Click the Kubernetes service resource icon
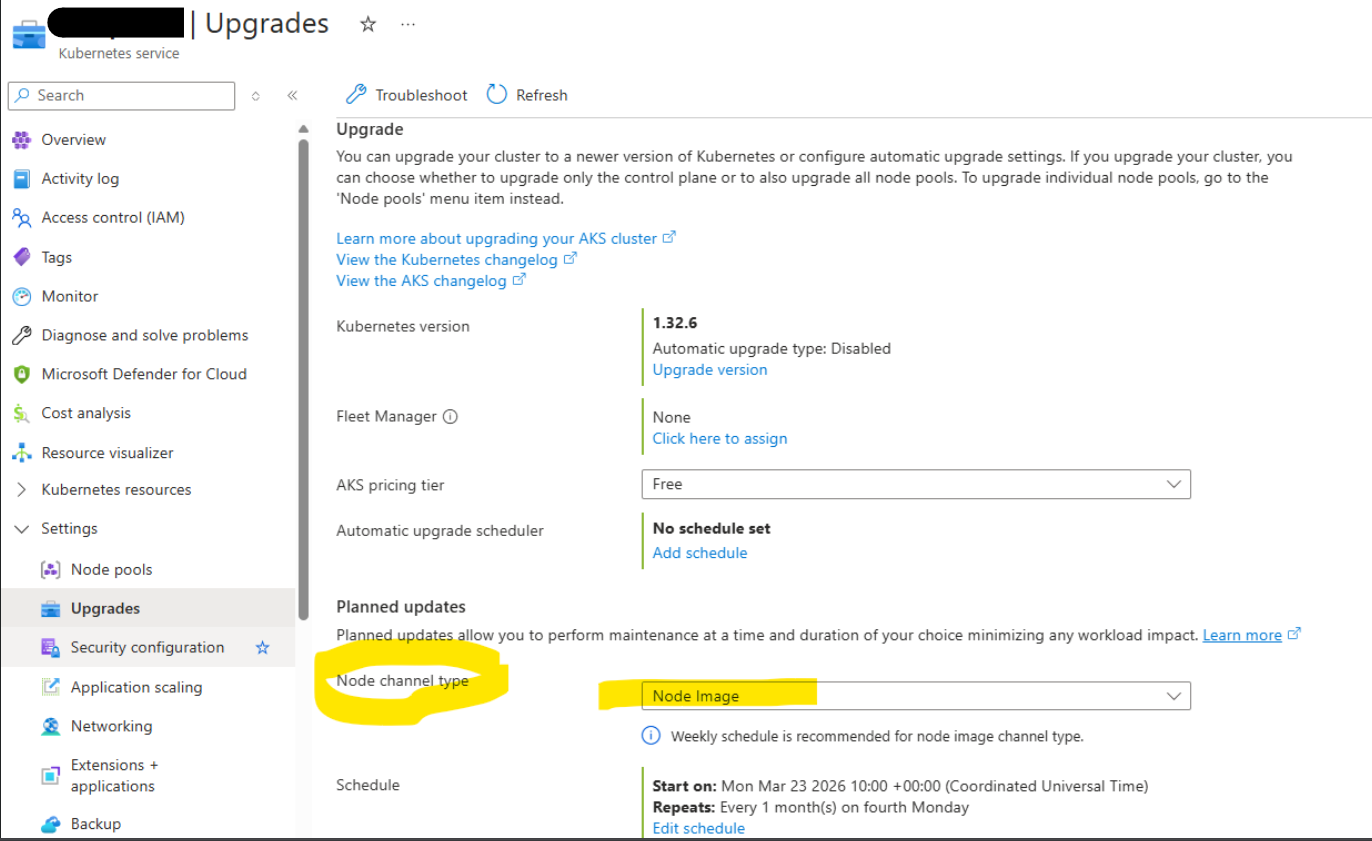The image size is (1372, 841). [x=28, y=34]
